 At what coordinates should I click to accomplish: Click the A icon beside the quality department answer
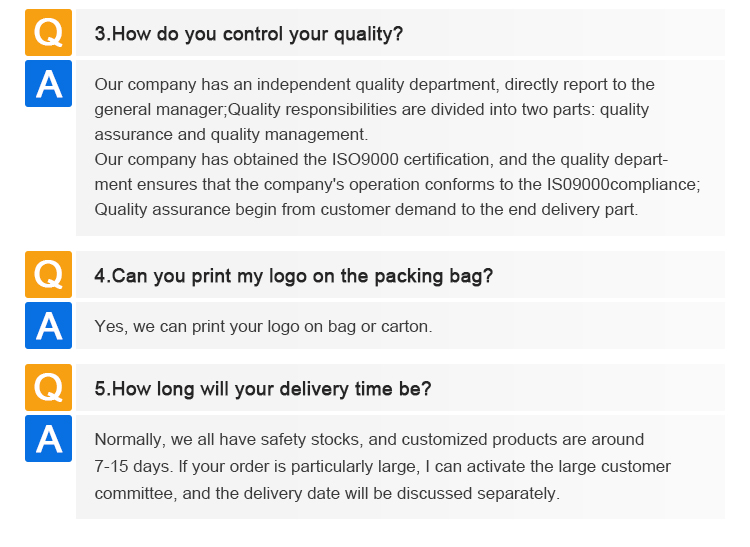coord(48,83)
